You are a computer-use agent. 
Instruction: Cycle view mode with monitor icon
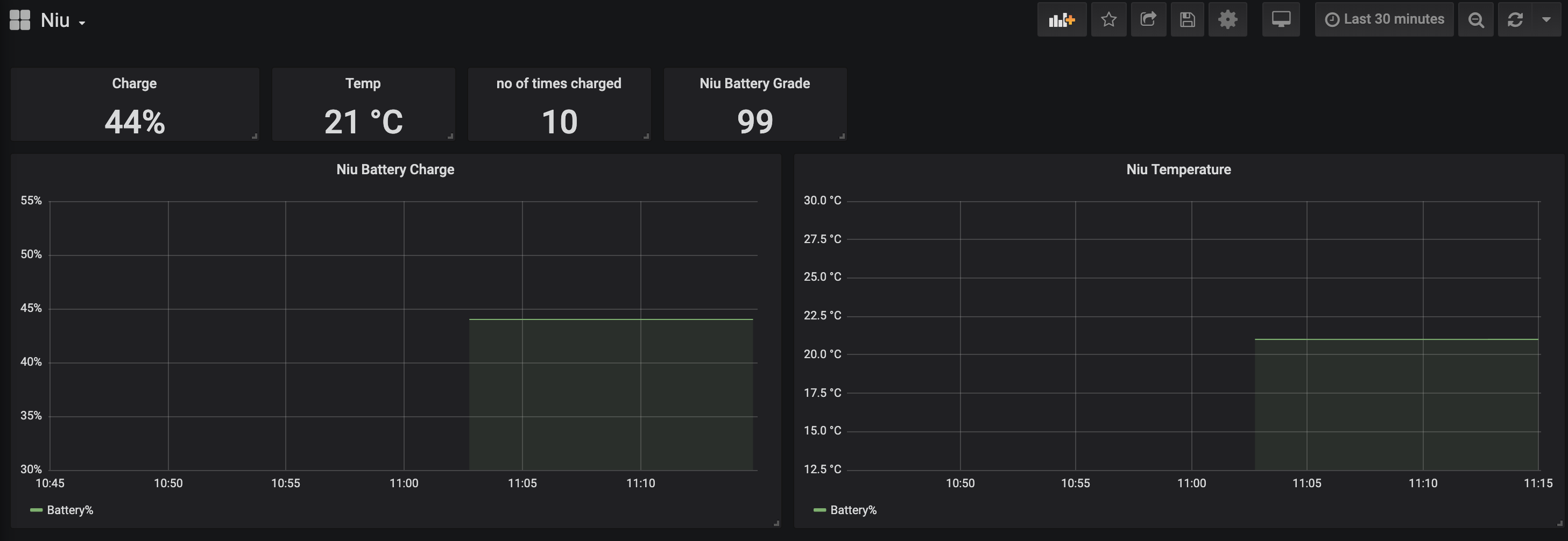pyautogui.click(x=1281, y=20)
